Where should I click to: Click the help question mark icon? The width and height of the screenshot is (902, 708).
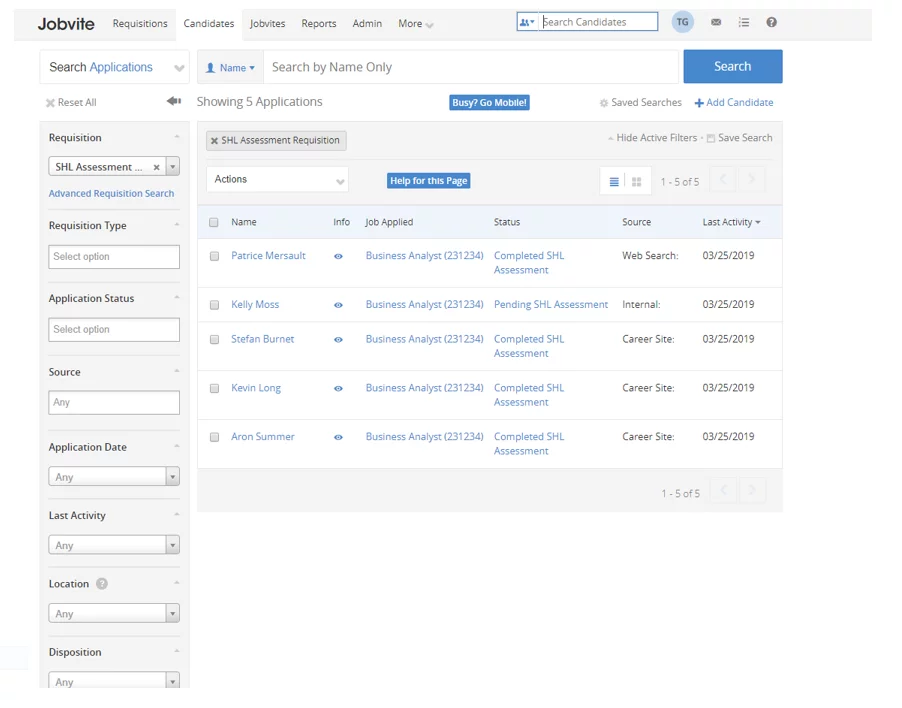[771, 22]
